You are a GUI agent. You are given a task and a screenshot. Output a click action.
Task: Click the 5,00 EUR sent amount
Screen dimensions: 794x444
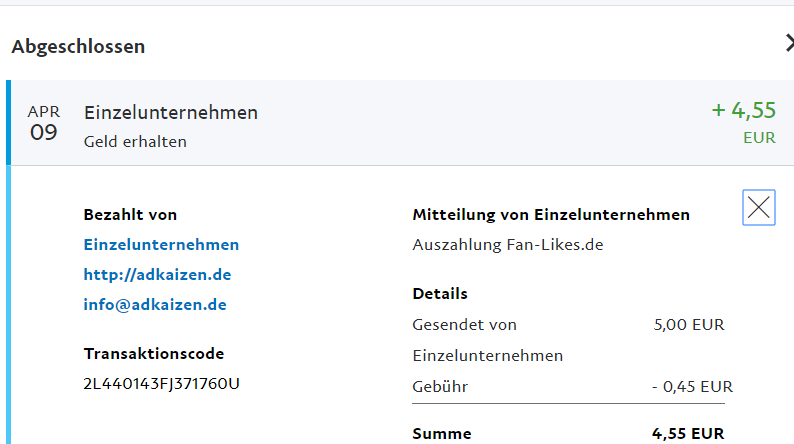(x=688, y=325)
